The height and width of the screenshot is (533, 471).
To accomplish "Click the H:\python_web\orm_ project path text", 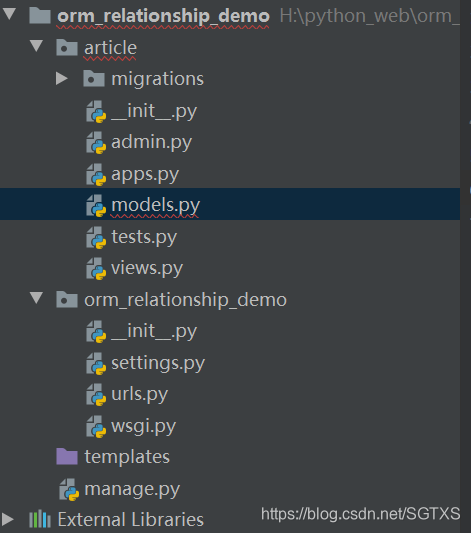I will 370,17.
